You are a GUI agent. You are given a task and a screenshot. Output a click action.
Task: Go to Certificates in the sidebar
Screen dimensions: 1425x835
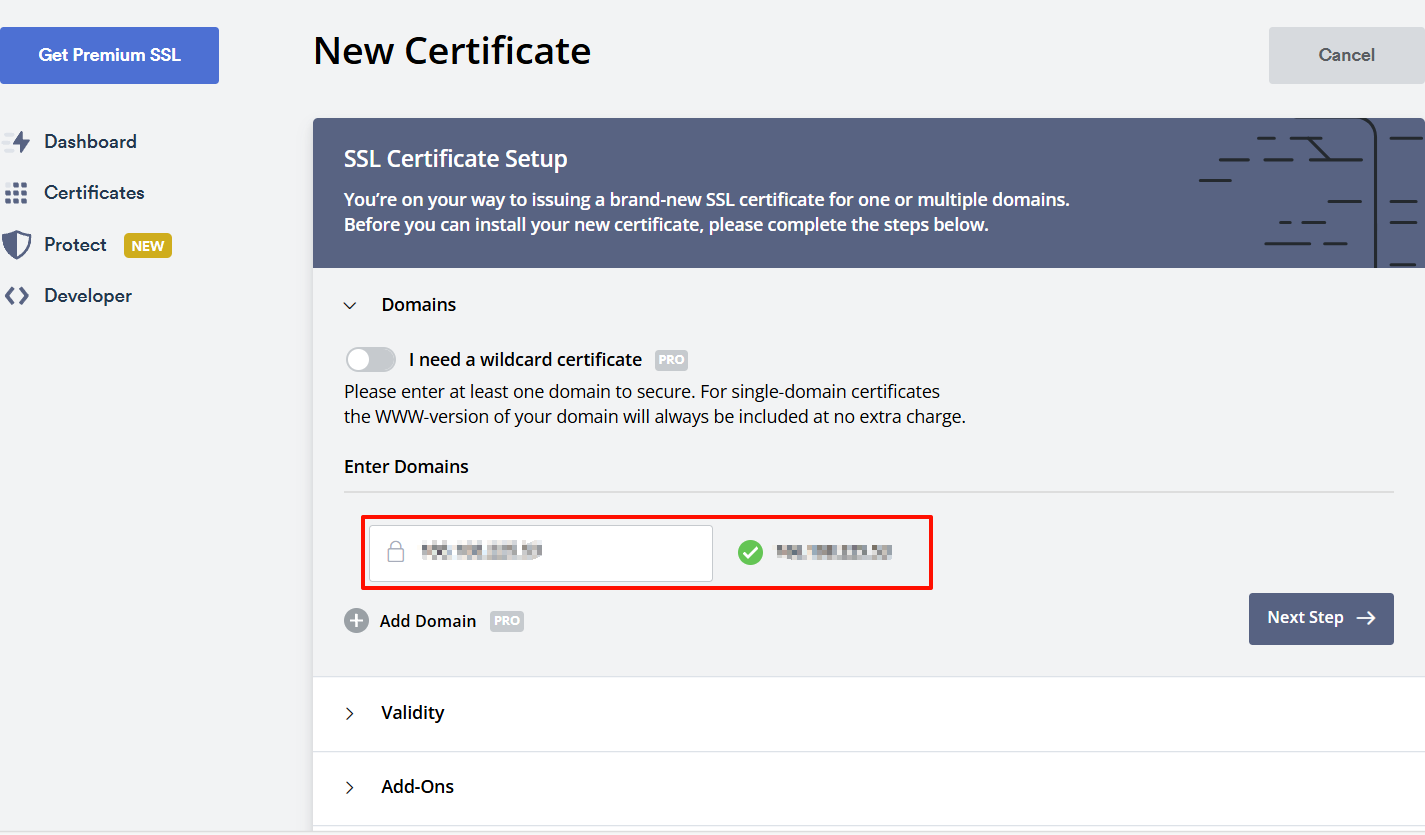(x=94, y=193)
